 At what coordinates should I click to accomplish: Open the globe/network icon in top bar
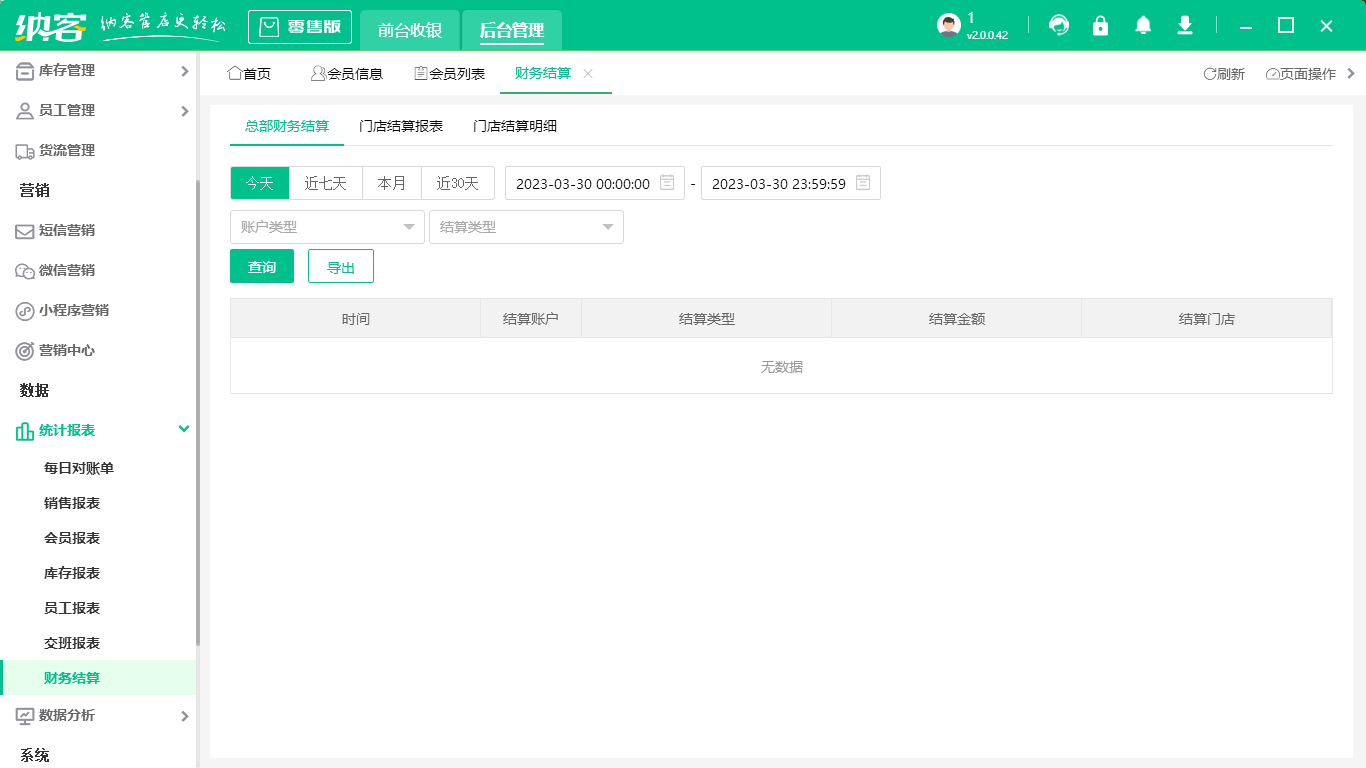[x=1059, y=25]
